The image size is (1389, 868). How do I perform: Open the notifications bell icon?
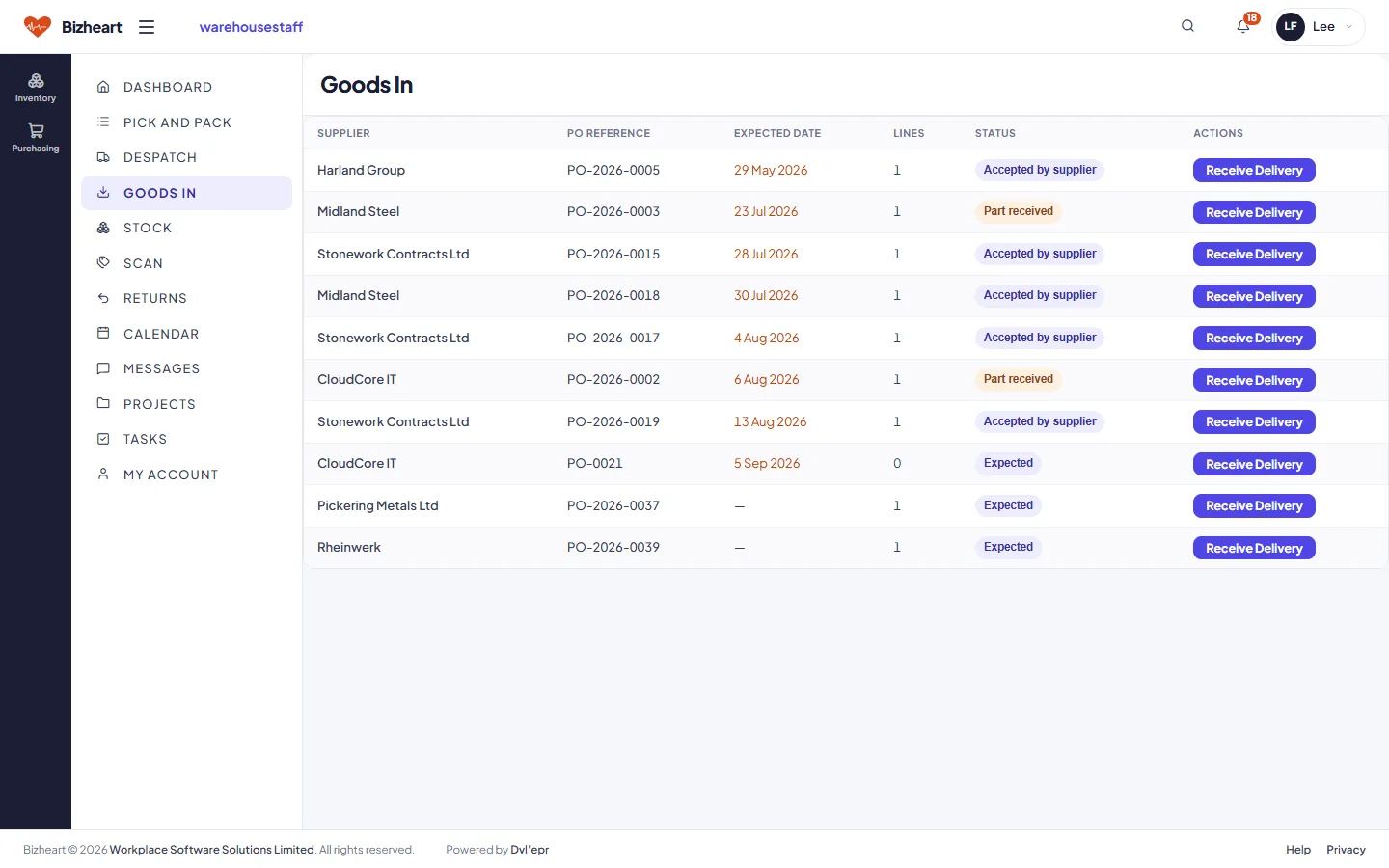pos(1243,26)
